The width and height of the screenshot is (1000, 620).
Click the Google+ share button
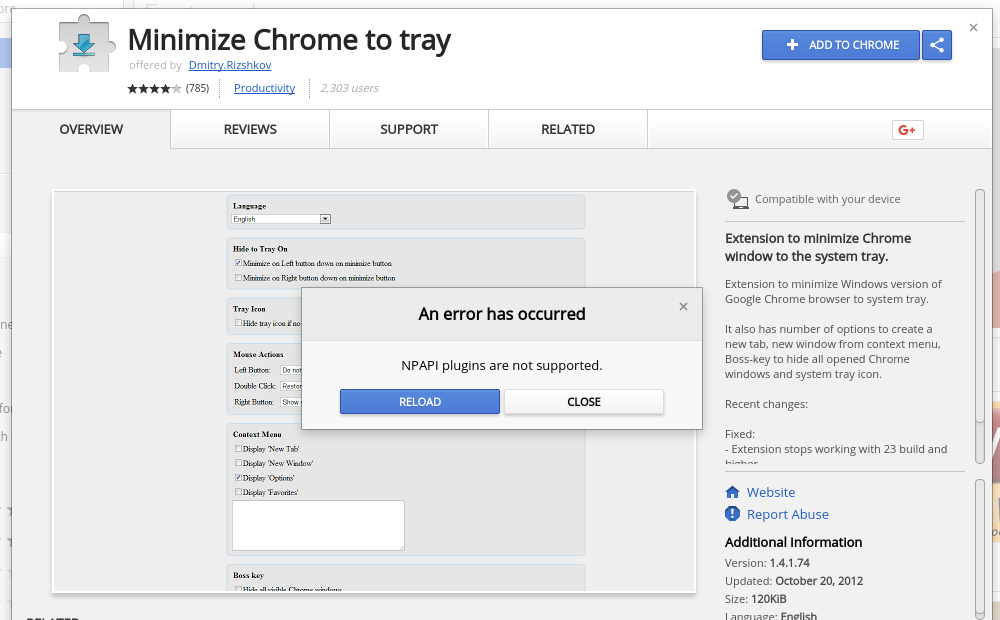pos(908,129)
